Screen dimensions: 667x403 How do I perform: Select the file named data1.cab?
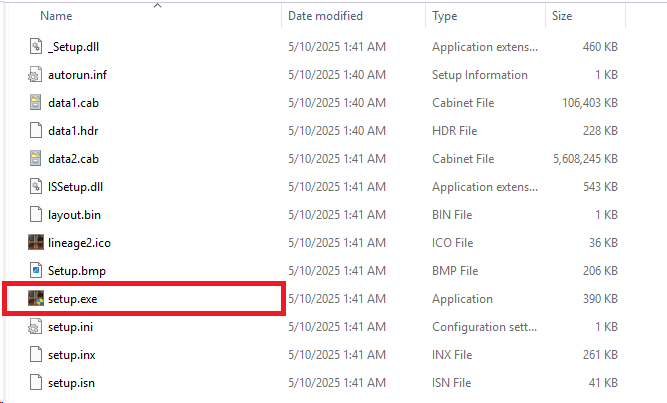[73, 103]
